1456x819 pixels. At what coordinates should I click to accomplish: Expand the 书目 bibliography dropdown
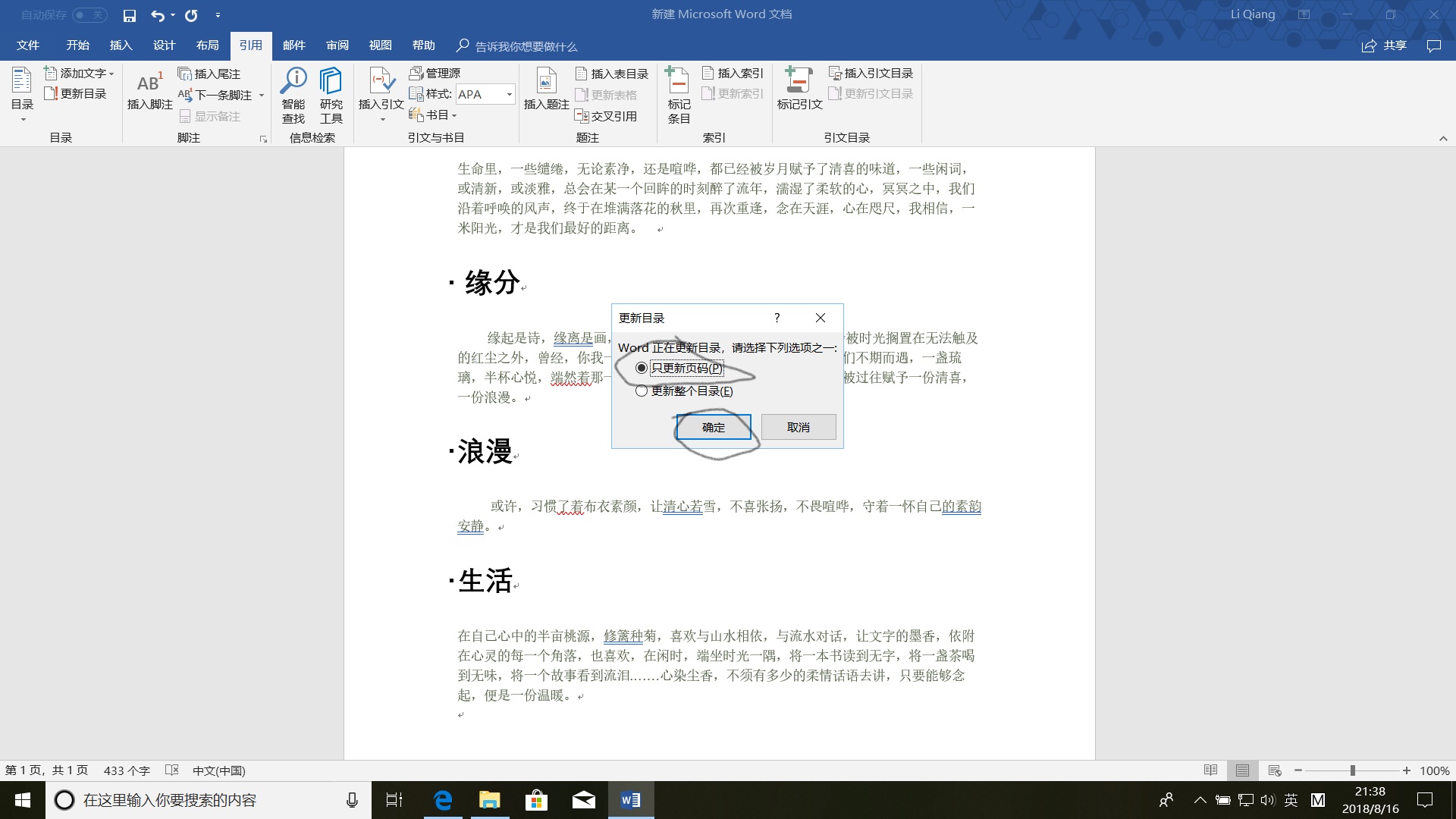pos(454,115)
